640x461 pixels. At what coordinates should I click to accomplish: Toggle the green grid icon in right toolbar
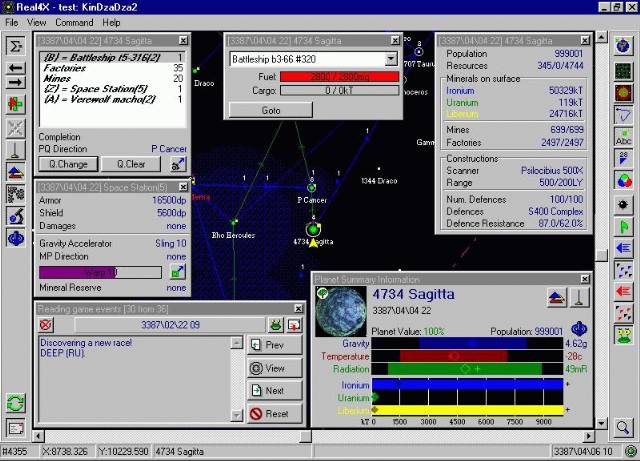point(623,71)
